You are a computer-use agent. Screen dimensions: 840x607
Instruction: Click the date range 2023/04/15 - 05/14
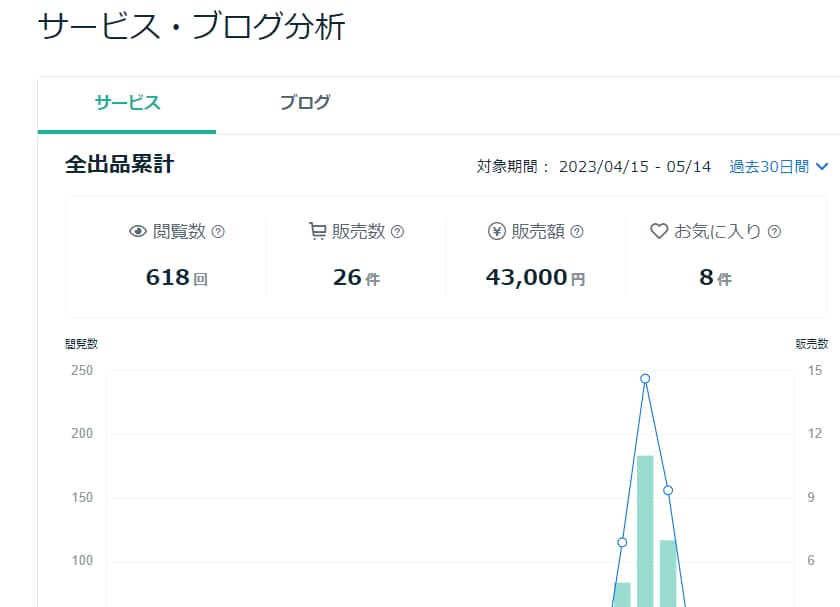coord(635,167)
